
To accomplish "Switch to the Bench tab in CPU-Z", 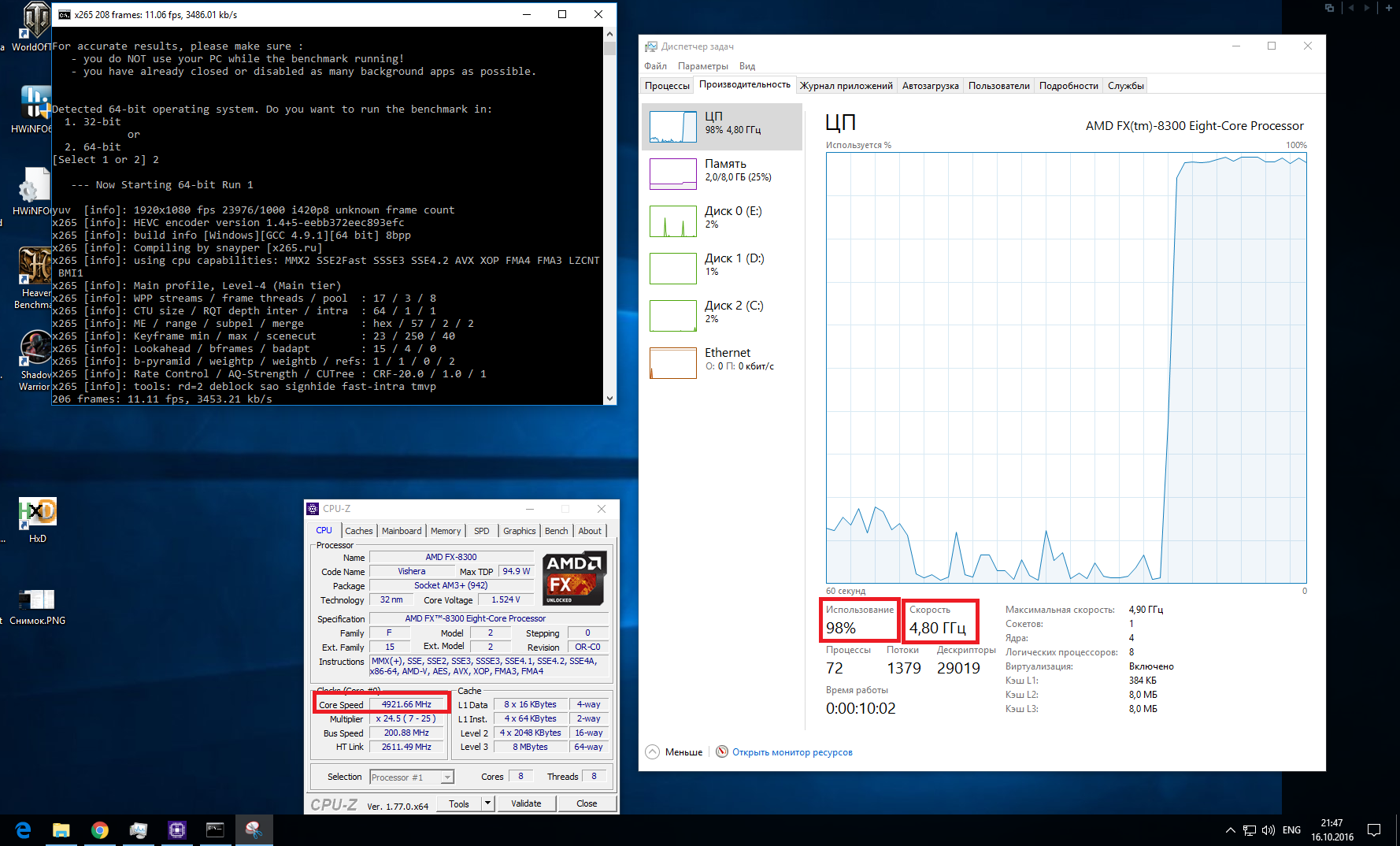I will point(557,531).
